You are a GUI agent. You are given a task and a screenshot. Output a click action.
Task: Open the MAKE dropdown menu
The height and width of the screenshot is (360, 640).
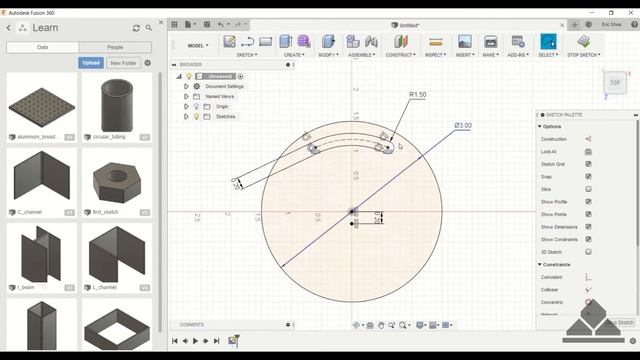pyautogui.click(x=490, y=55)
